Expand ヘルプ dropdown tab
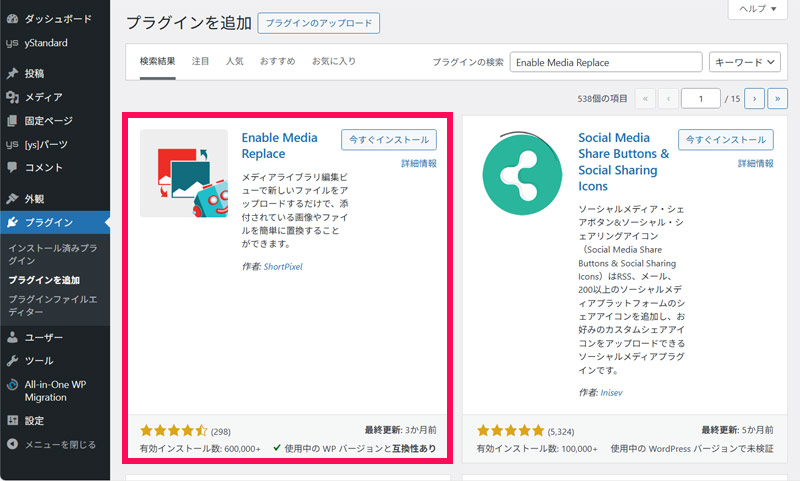Screen dimensions: 800x481 point(758,9)
